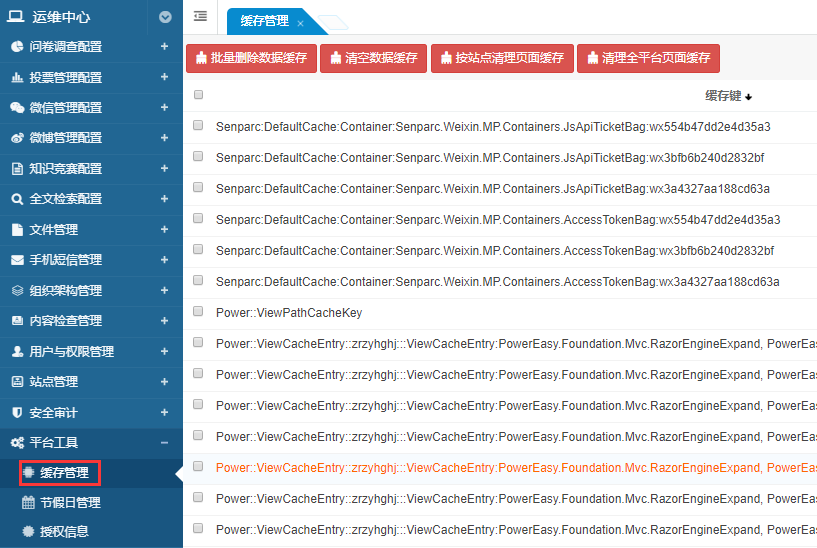Tick the select-all checkbox in table header
817x548 pixels.
tap(198, 95)
